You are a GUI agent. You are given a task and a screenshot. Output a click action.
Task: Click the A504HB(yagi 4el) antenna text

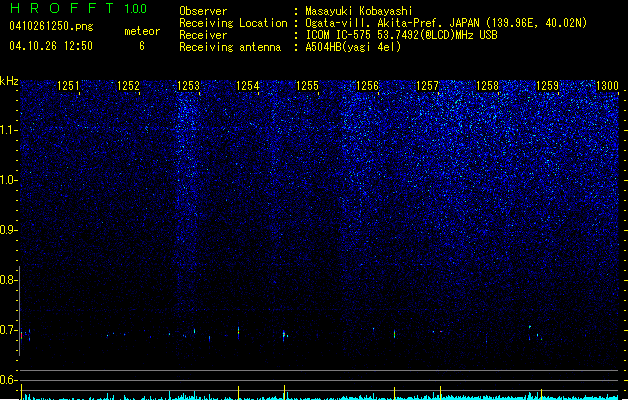353,47
